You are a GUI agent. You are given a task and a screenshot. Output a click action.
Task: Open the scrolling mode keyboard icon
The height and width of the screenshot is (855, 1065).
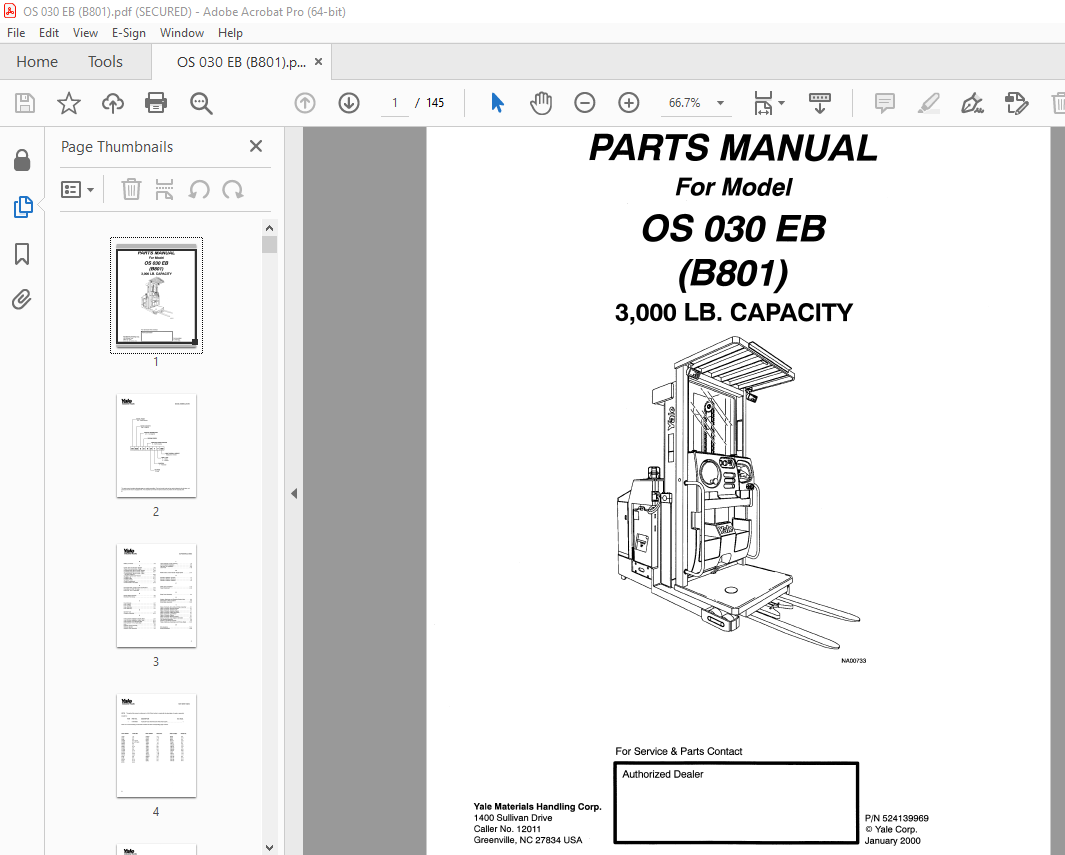tap(820, 103)
